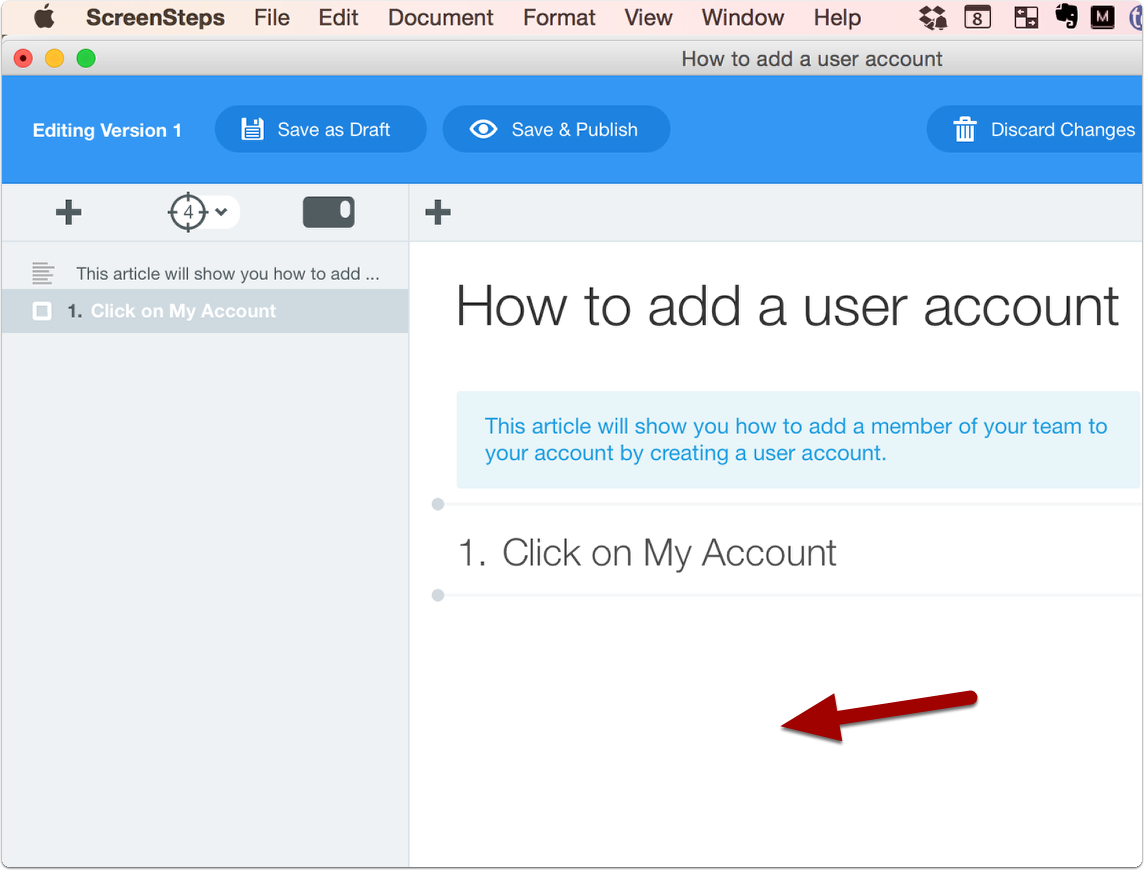Open the ScreenSteps application menu
The width and height of the screenshot is (1144, 870).
pyautogui.click(x=155, y=17)
